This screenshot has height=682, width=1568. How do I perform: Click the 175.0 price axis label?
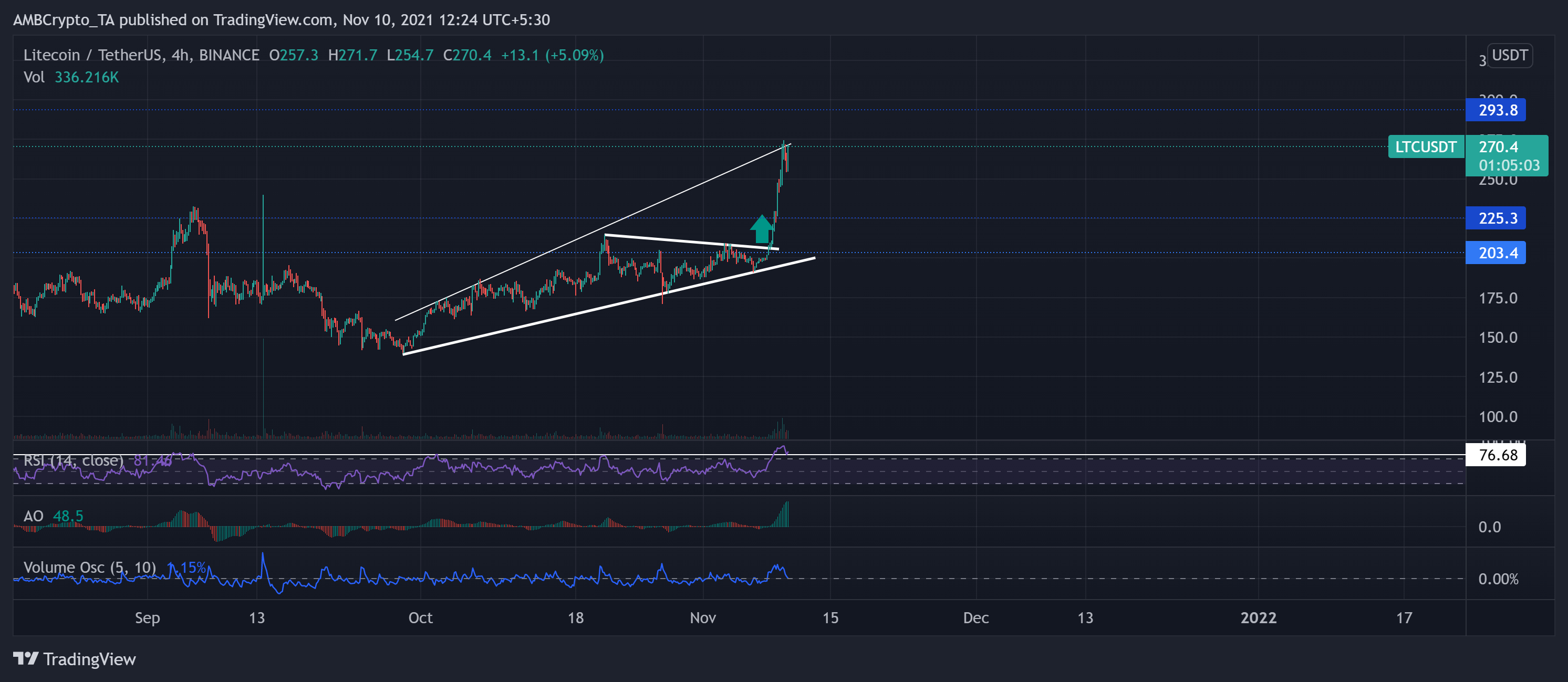pyautogui.click(x=1498, y=299)
